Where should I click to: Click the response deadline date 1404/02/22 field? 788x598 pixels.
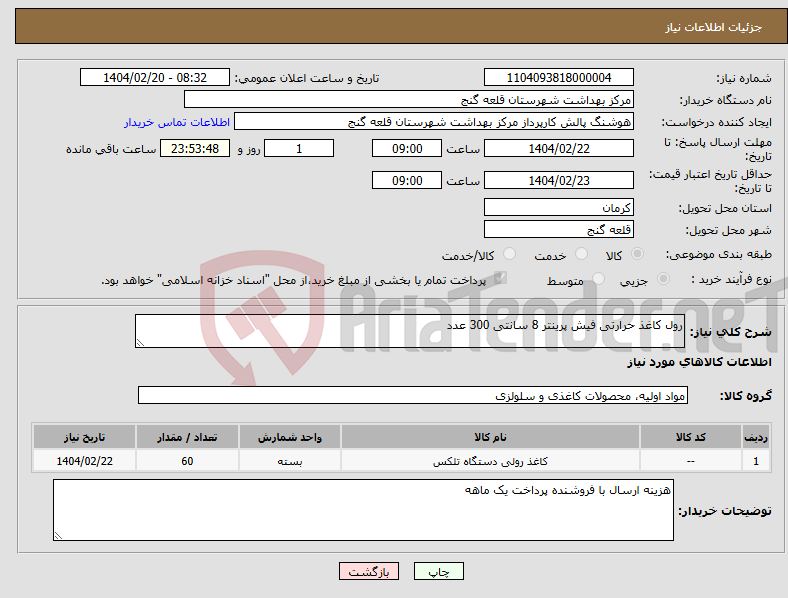pos(558,148)
